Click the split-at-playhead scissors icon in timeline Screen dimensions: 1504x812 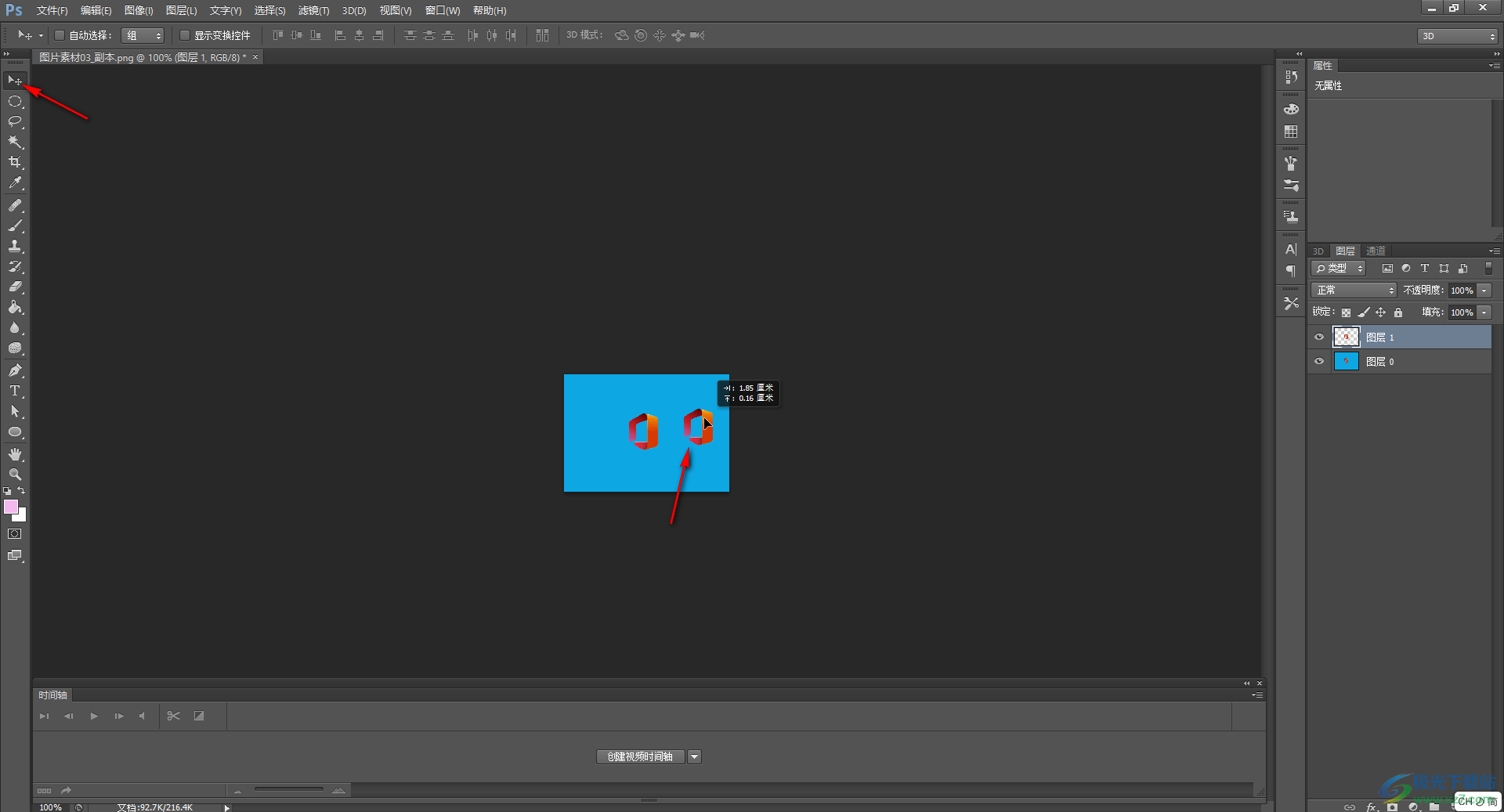(173, 716)
